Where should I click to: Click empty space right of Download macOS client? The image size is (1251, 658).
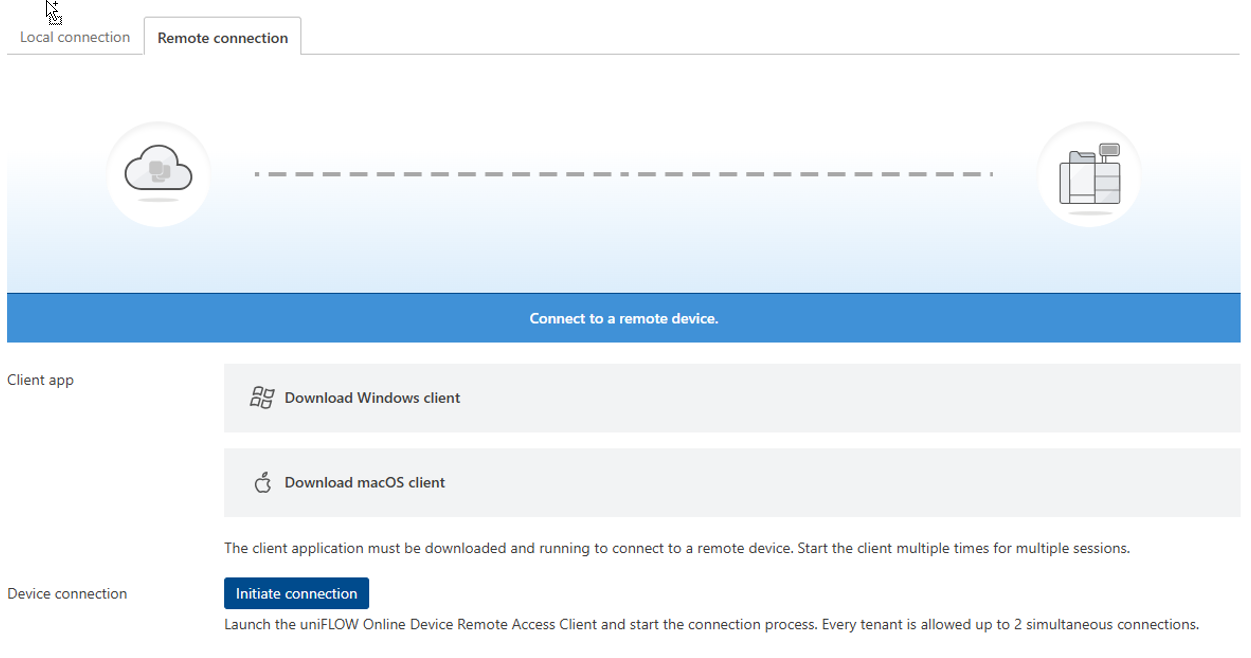tap(850, 483)
